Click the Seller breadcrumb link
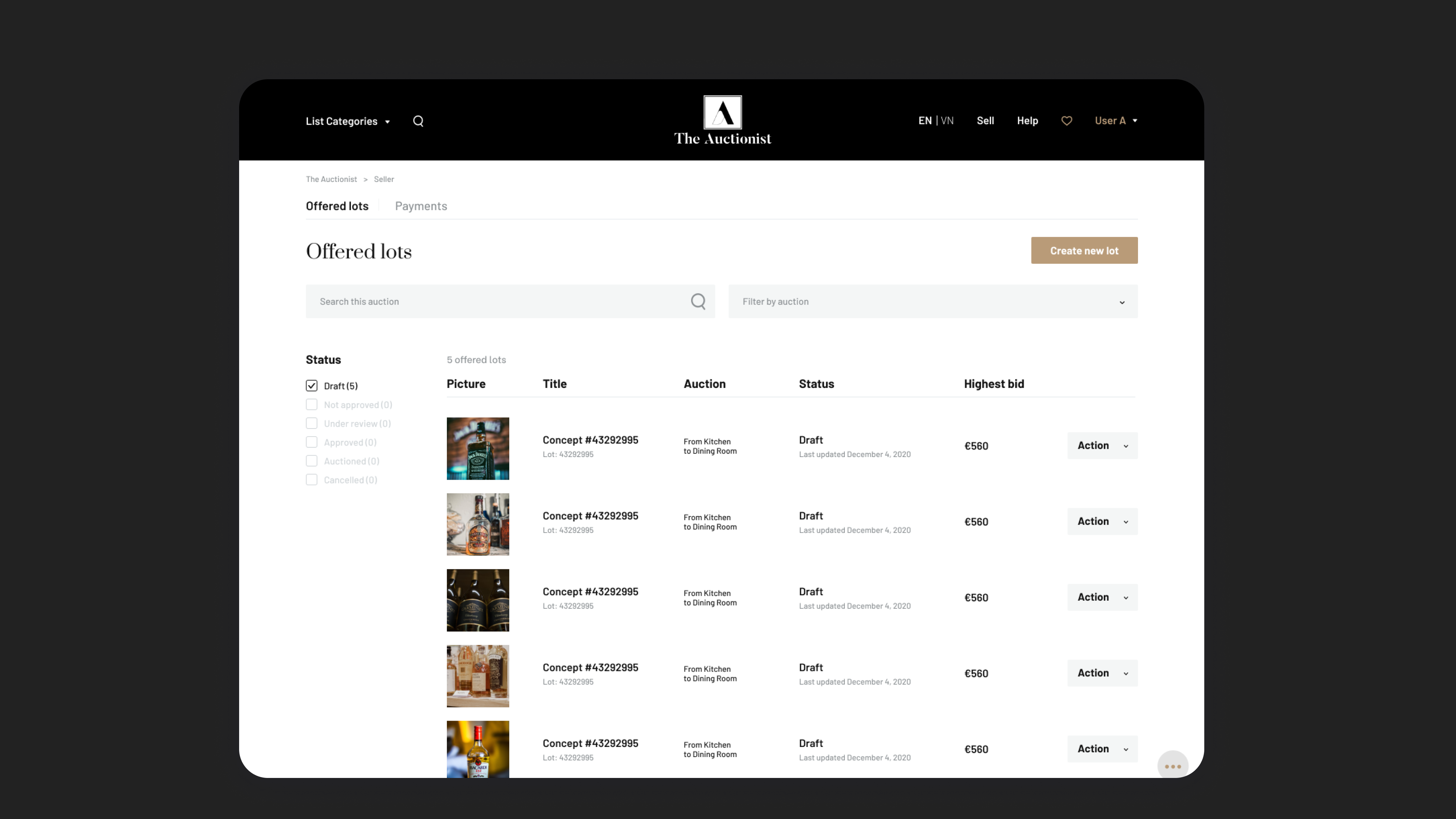The width and height of the screenshot is (1456, 819). (384, 179)
